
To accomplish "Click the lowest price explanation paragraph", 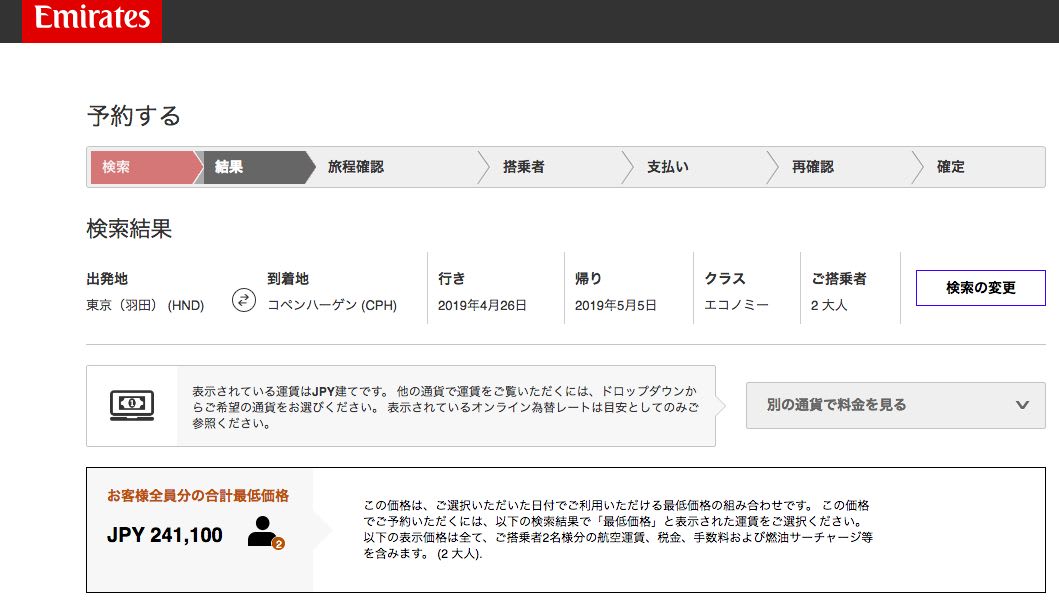I will (618, 529).
